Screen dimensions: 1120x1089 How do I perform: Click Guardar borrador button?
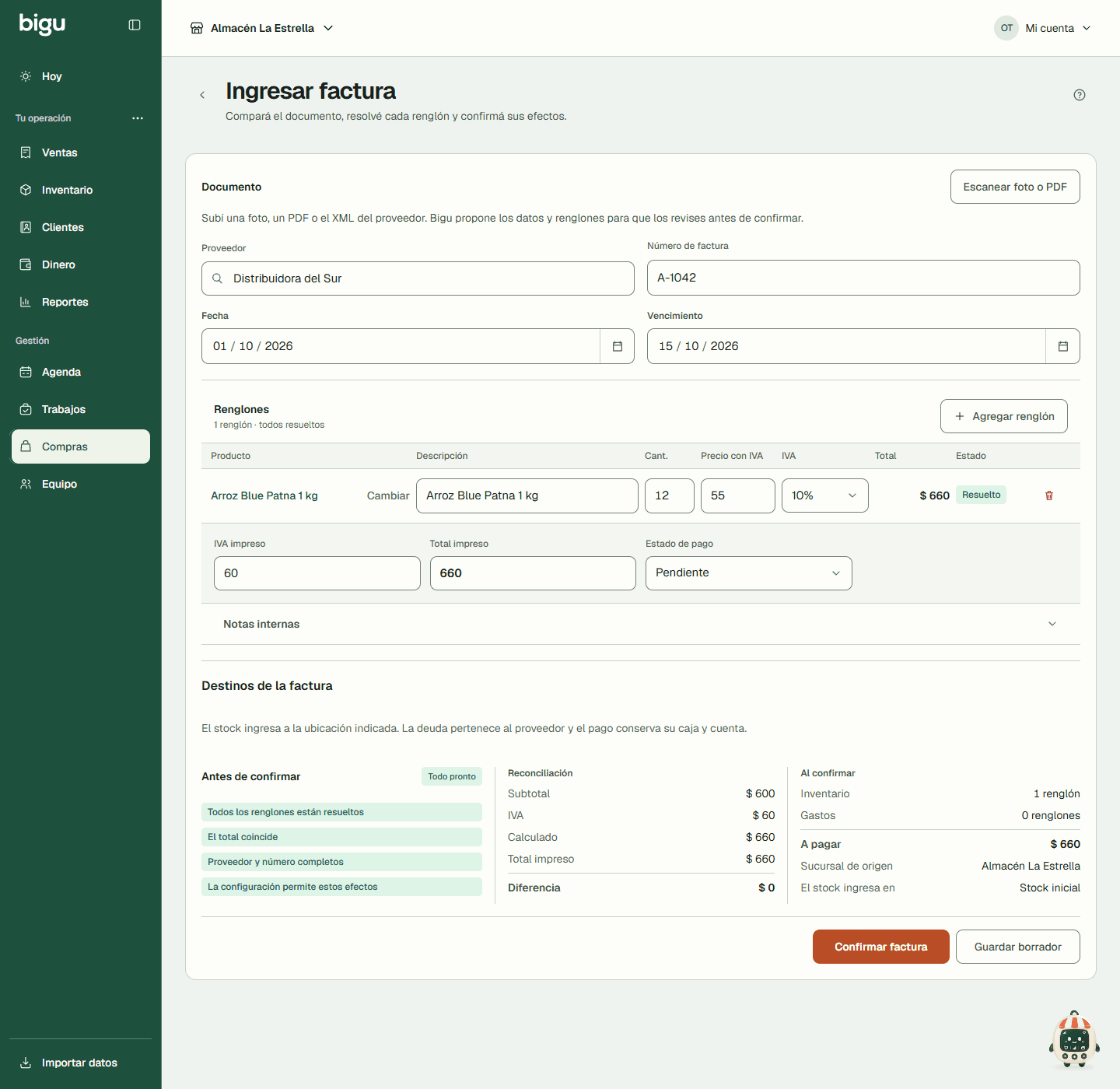point(1018,947)
